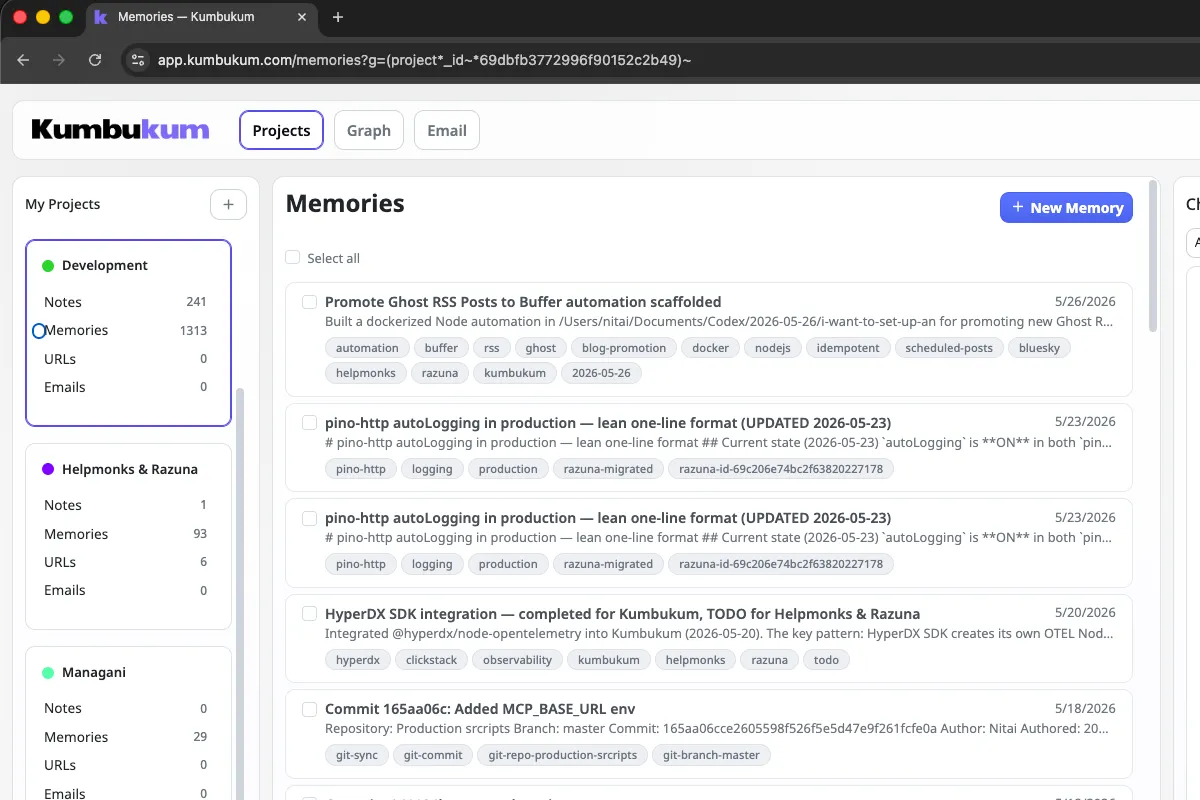1200x800 pixels.
Task: Open Memories under Managani project
Action: [x=126, y=737]
